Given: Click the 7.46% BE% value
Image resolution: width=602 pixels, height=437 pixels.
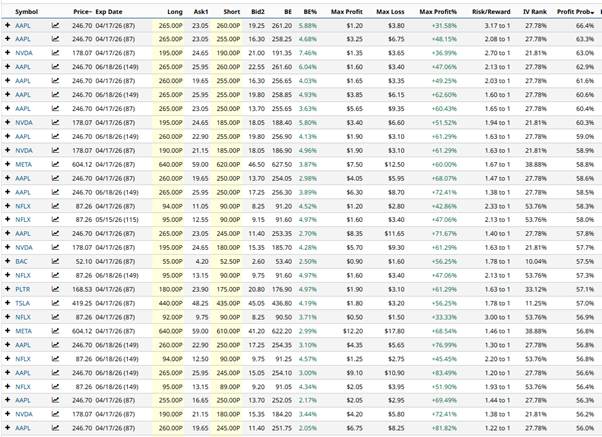Looking at the screenshot, I should [308, 53].
